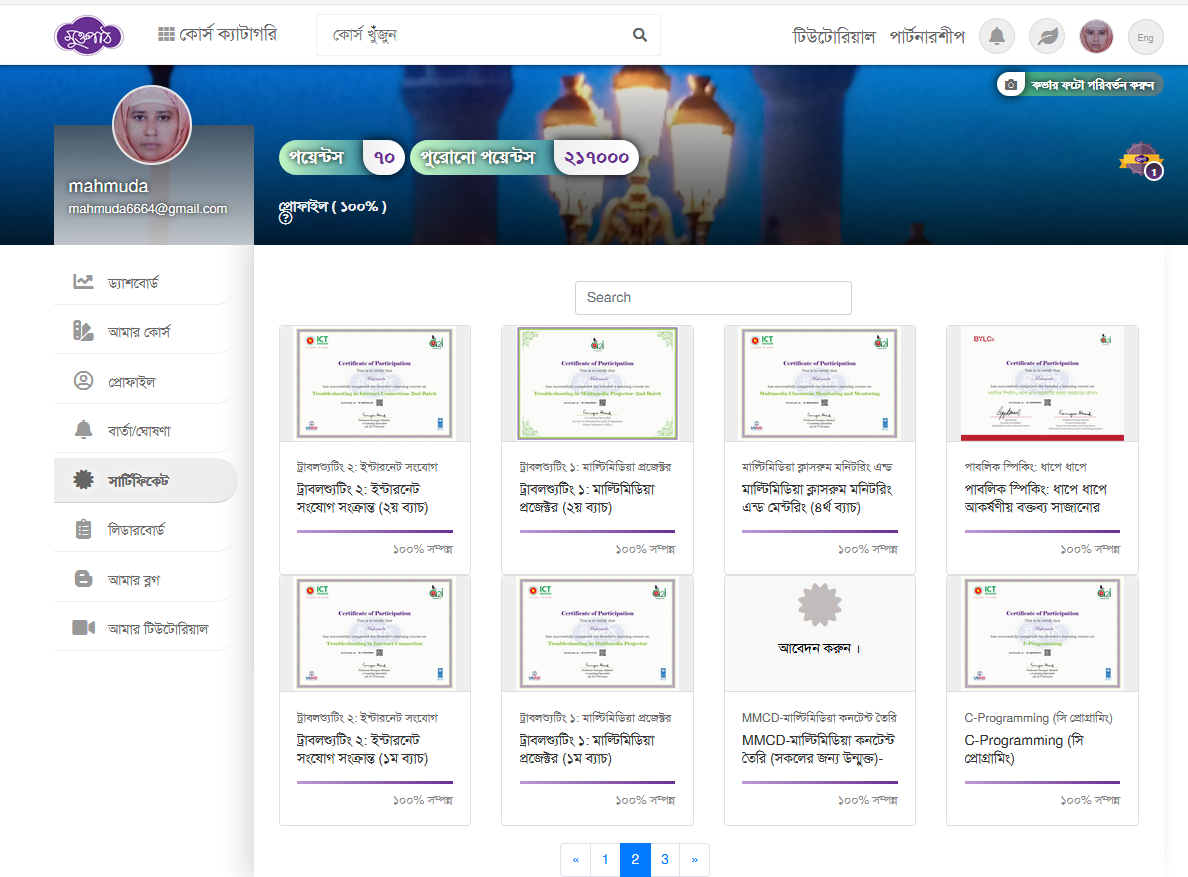The image size is (1188, 877).
Task: Click the পয়েন্টস ৭০ badge
Action: 342,158
